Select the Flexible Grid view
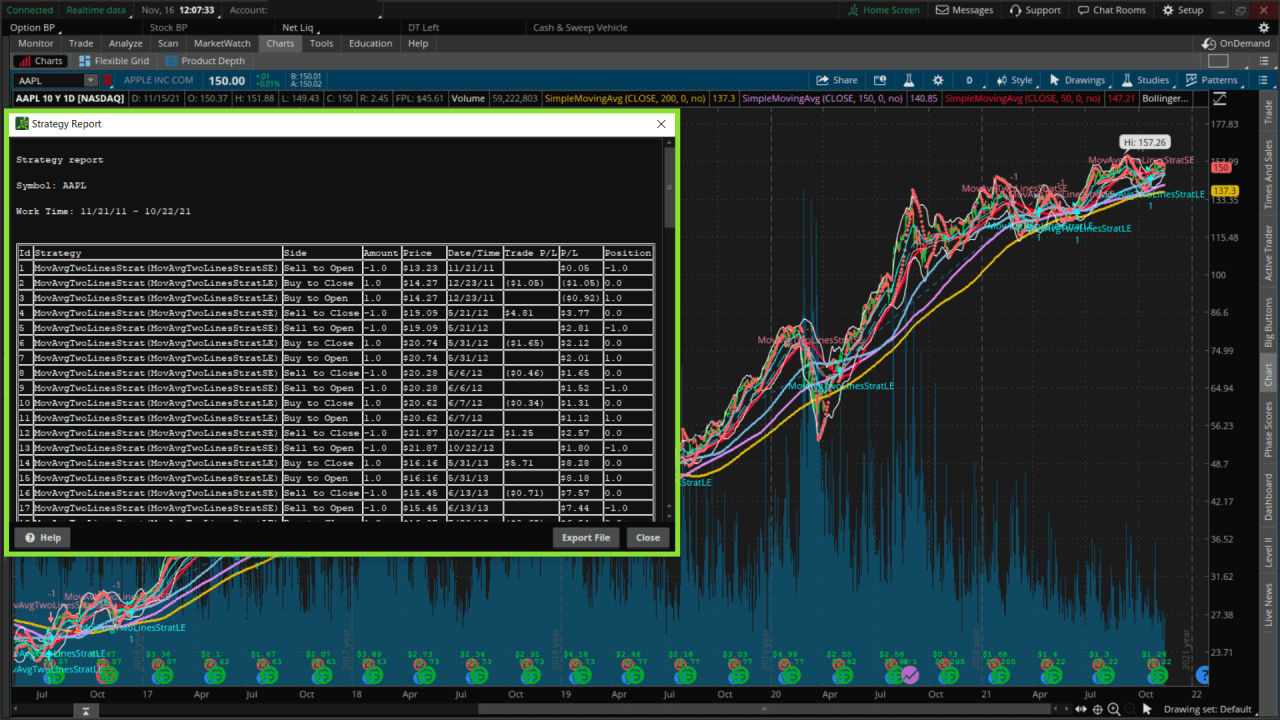The width and height of the screenshot is (1280, 720). pos(114,60)
